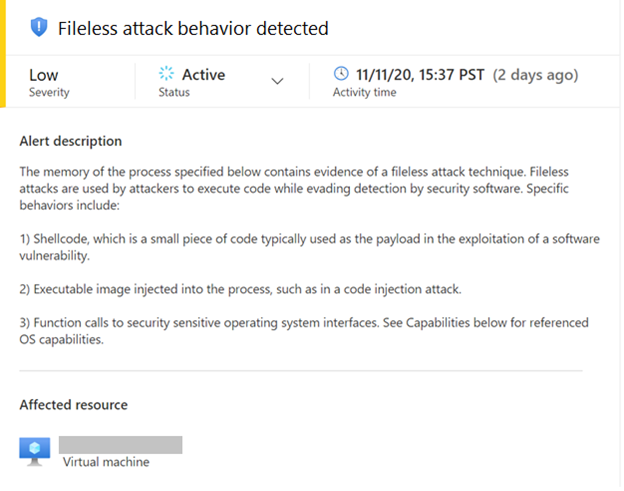
Task: Expand the Status dropdown chevron
Action: pos(277,81)
